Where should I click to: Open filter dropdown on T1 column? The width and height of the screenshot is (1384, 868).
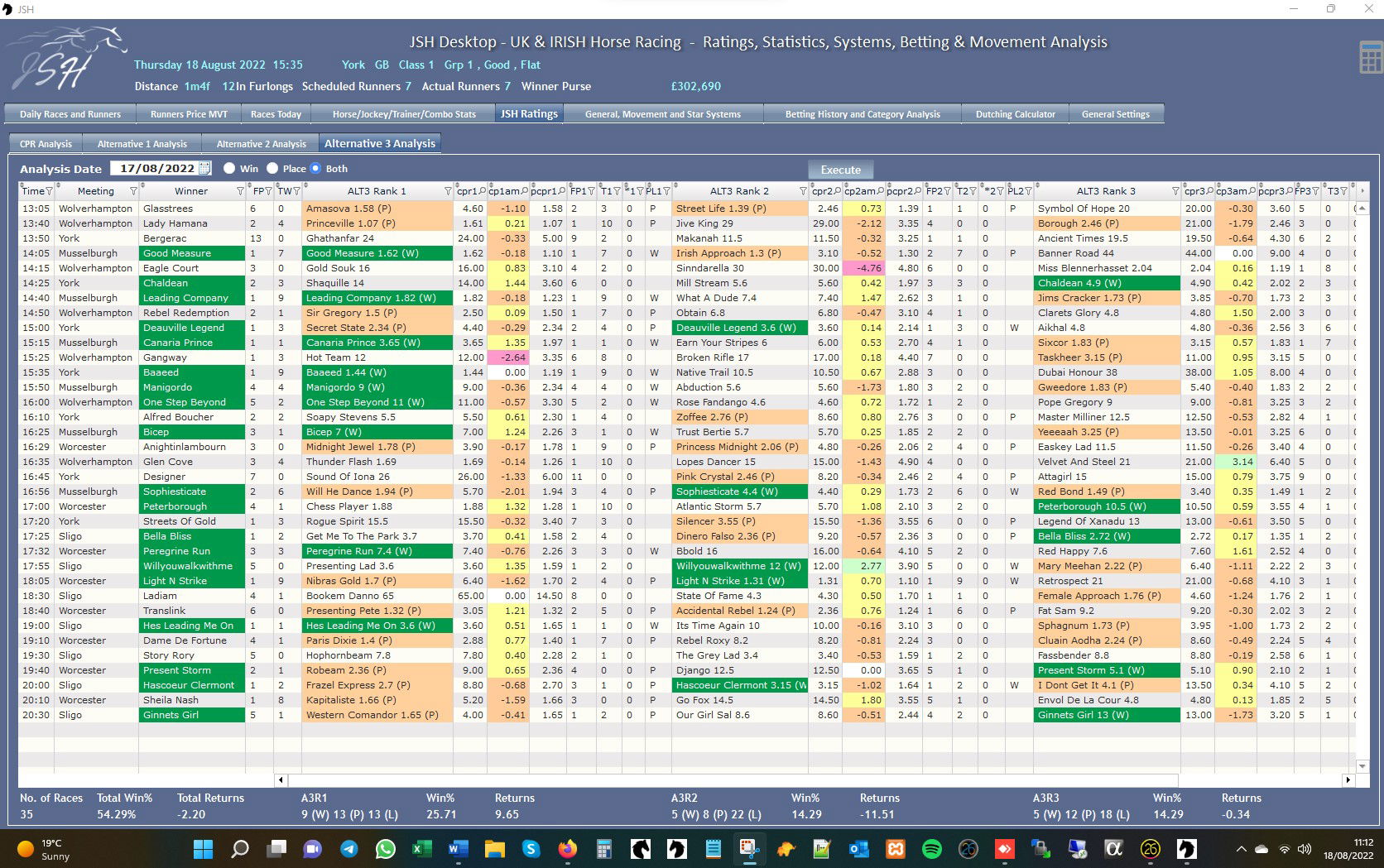tap(616, 191)
